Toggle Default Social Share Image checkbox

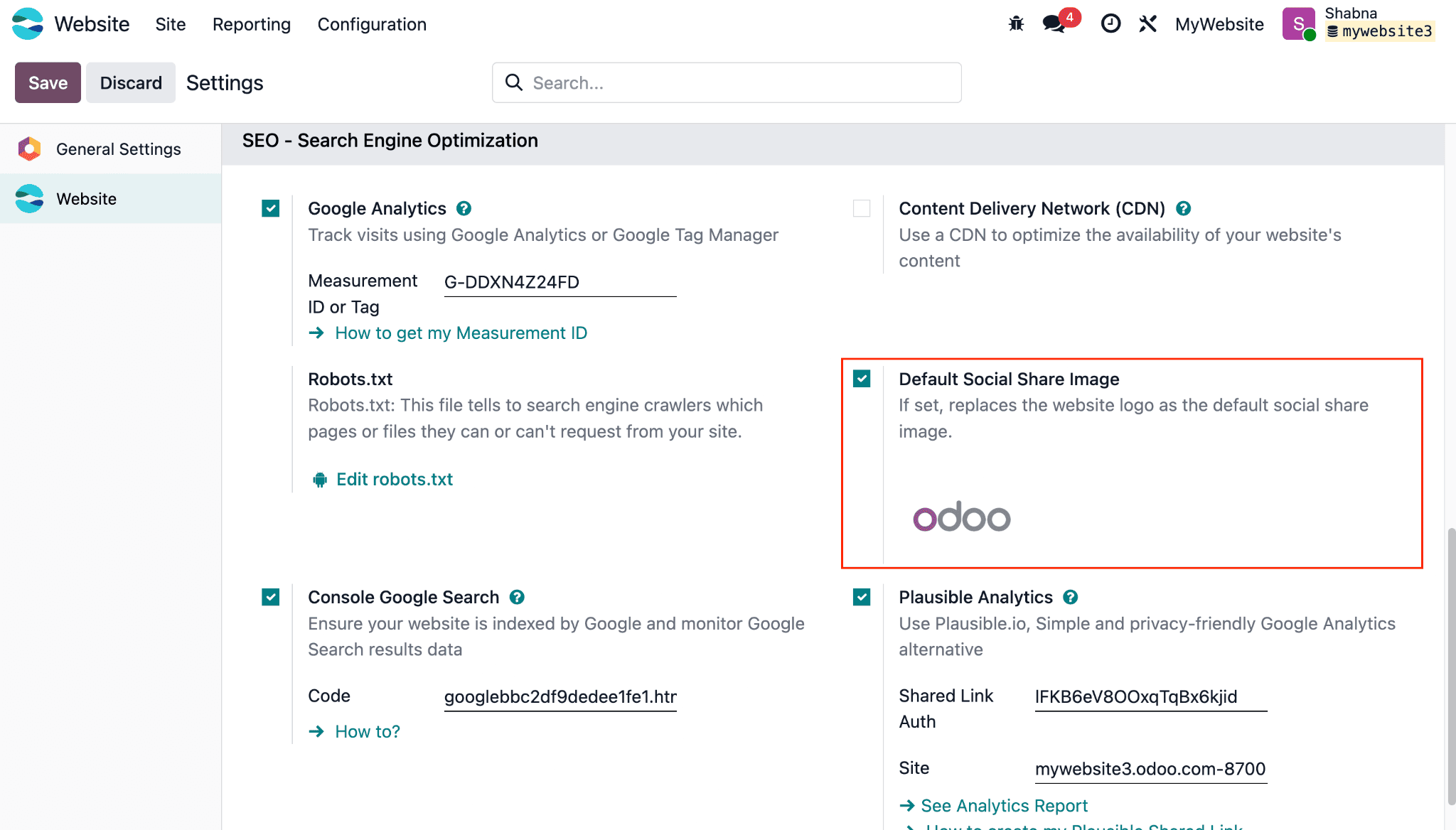coord(861,379)
